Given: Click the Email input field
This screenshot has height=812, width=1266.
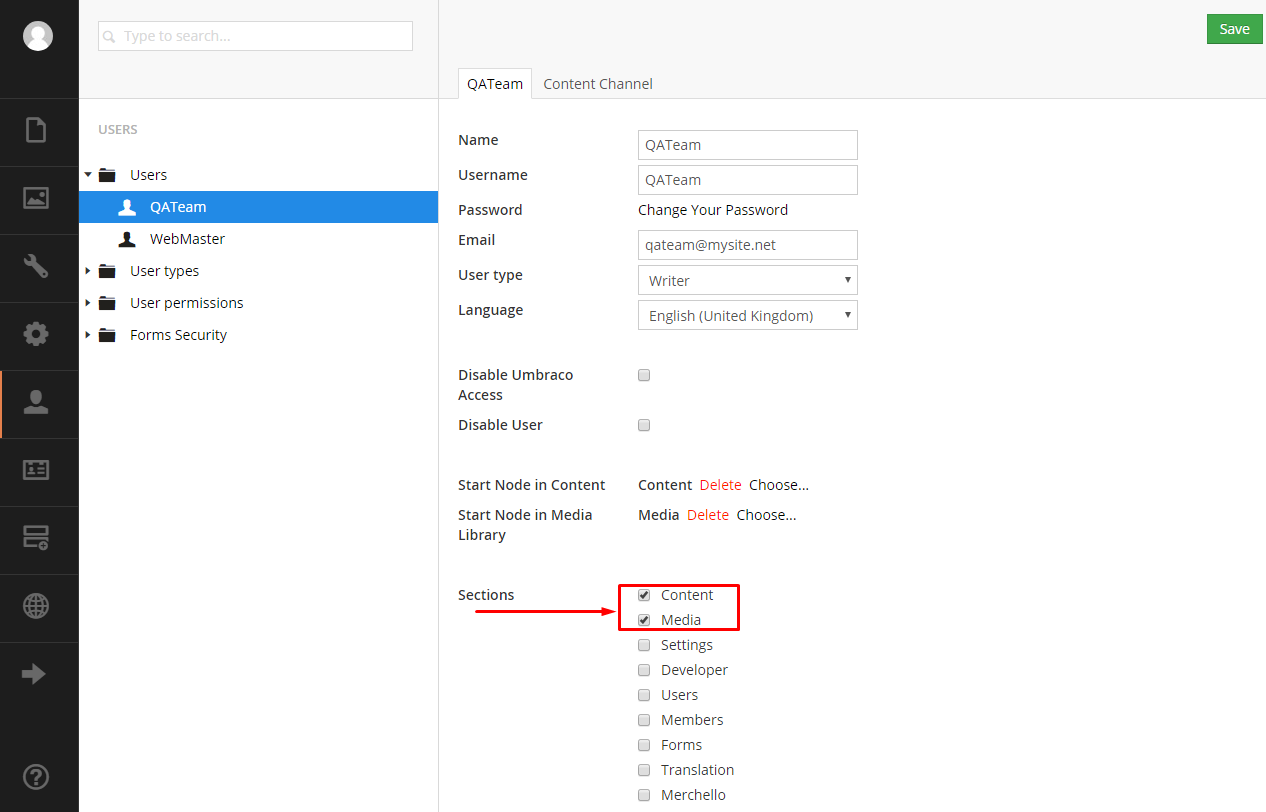Looking at the screenshot, I should [747, 245].
